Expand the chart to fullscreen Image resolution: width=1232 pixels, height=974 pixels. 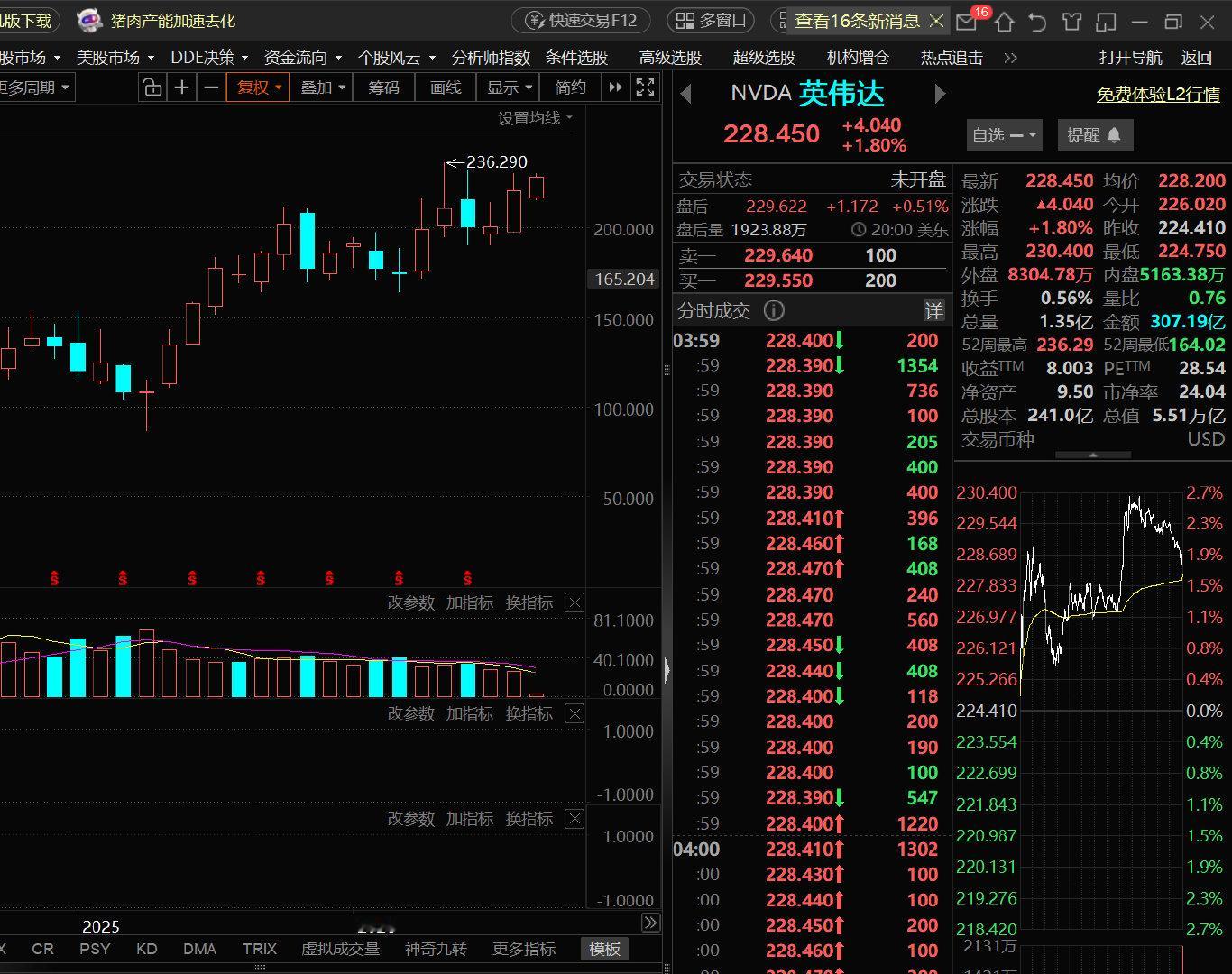click(x=646, y=87)
